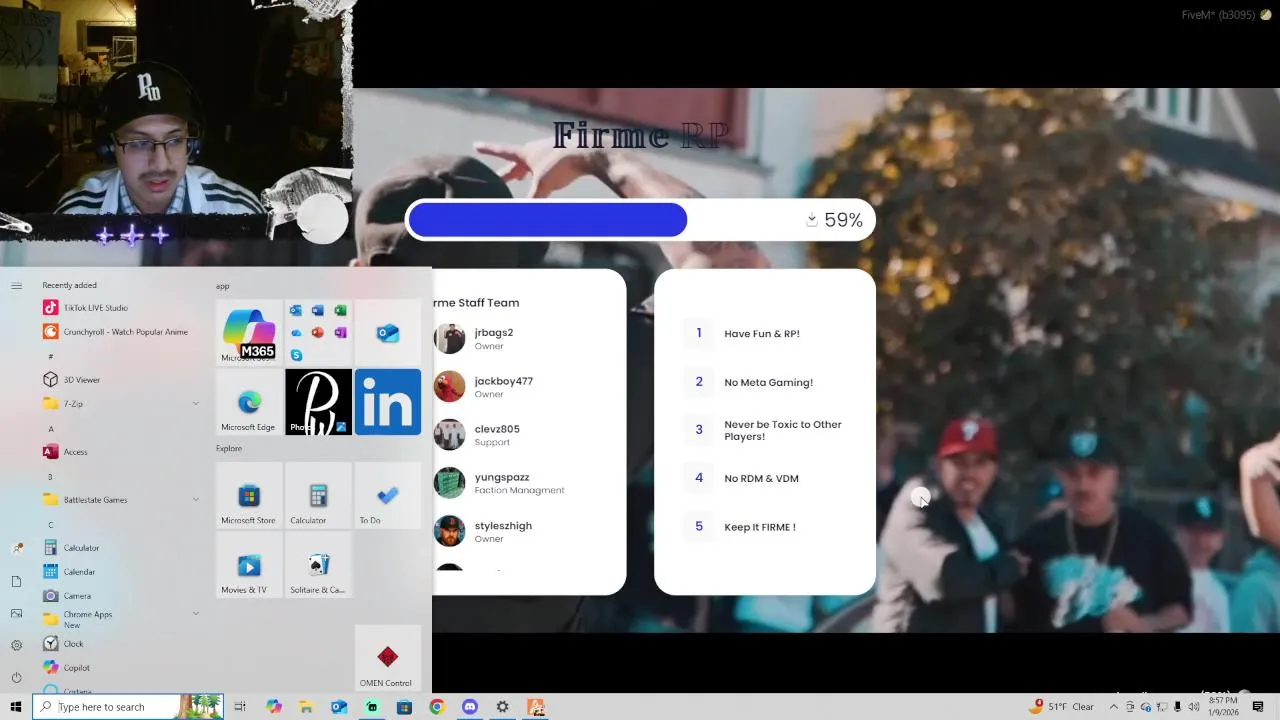Click rule 'Have Fun & RP!'
This screenshot has width=1280, height=720.
coord(762,334)
